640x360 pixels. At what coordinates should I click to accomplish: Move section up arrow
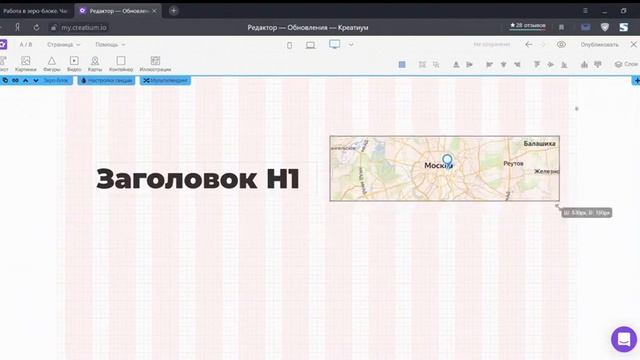click(x=25, y=80)
